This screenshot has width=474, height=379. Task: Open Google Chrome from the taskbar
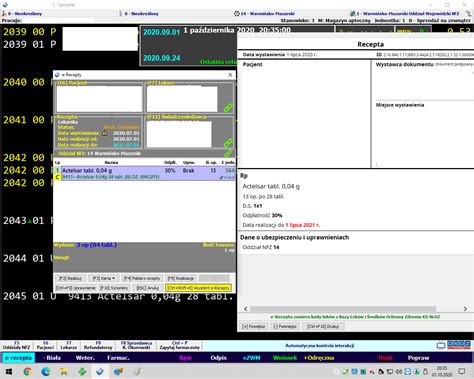coord(28,371)
